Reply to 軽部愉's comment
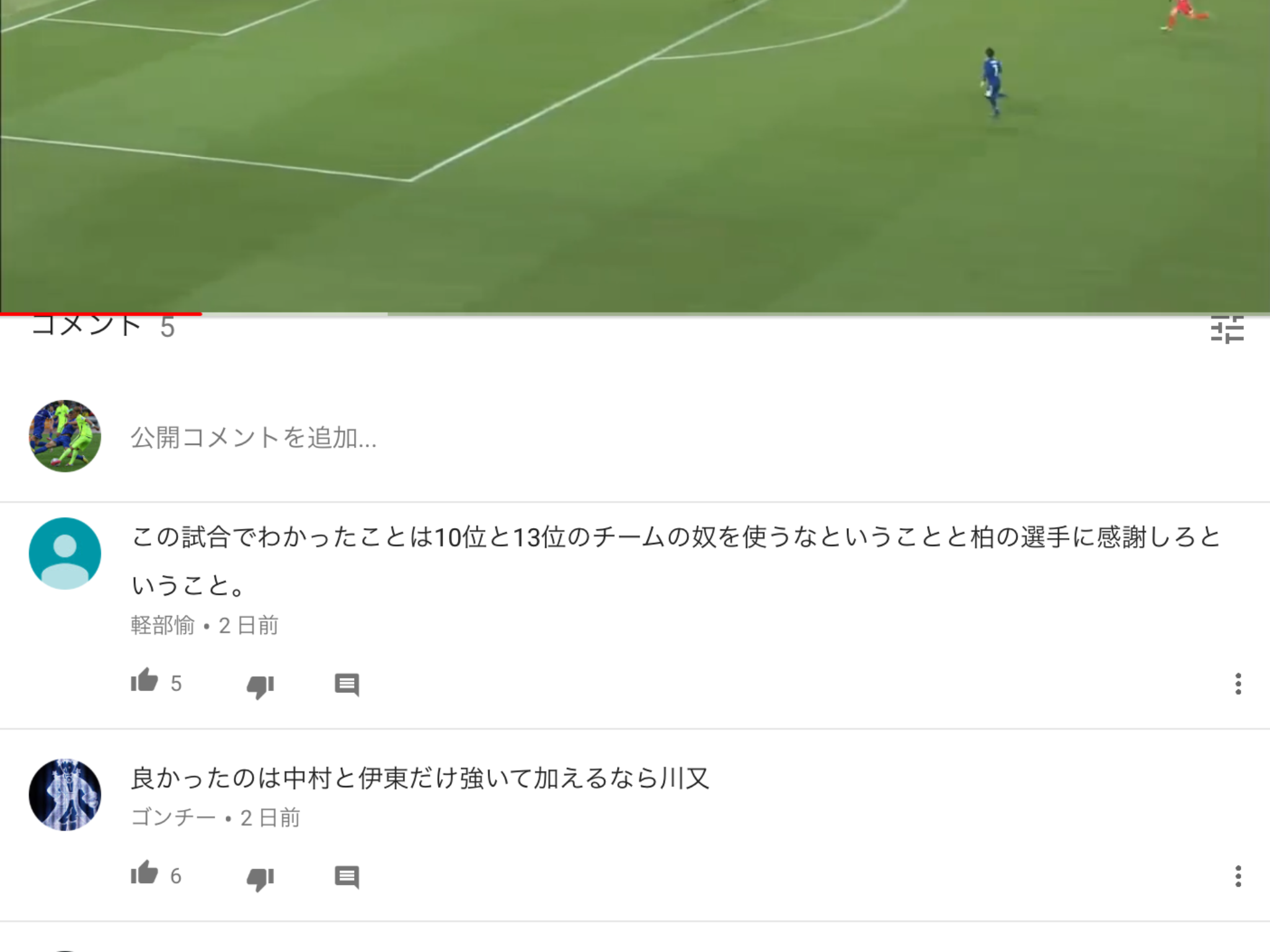This screenshot has width=1270, height=952. click(x=347, y=685)
